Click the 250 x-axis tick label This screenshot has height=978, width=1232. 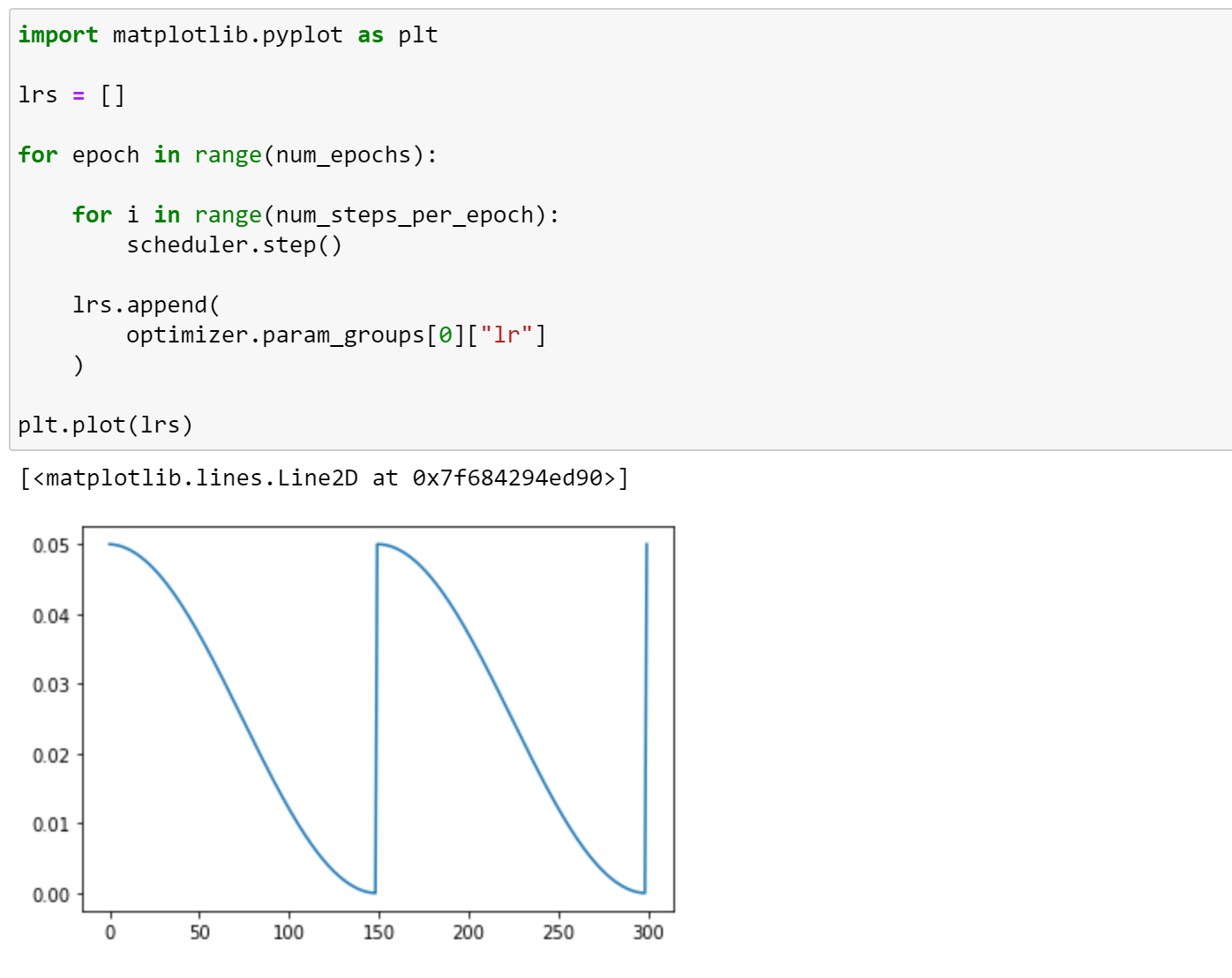pyautogui.click(x=559, y=932)
